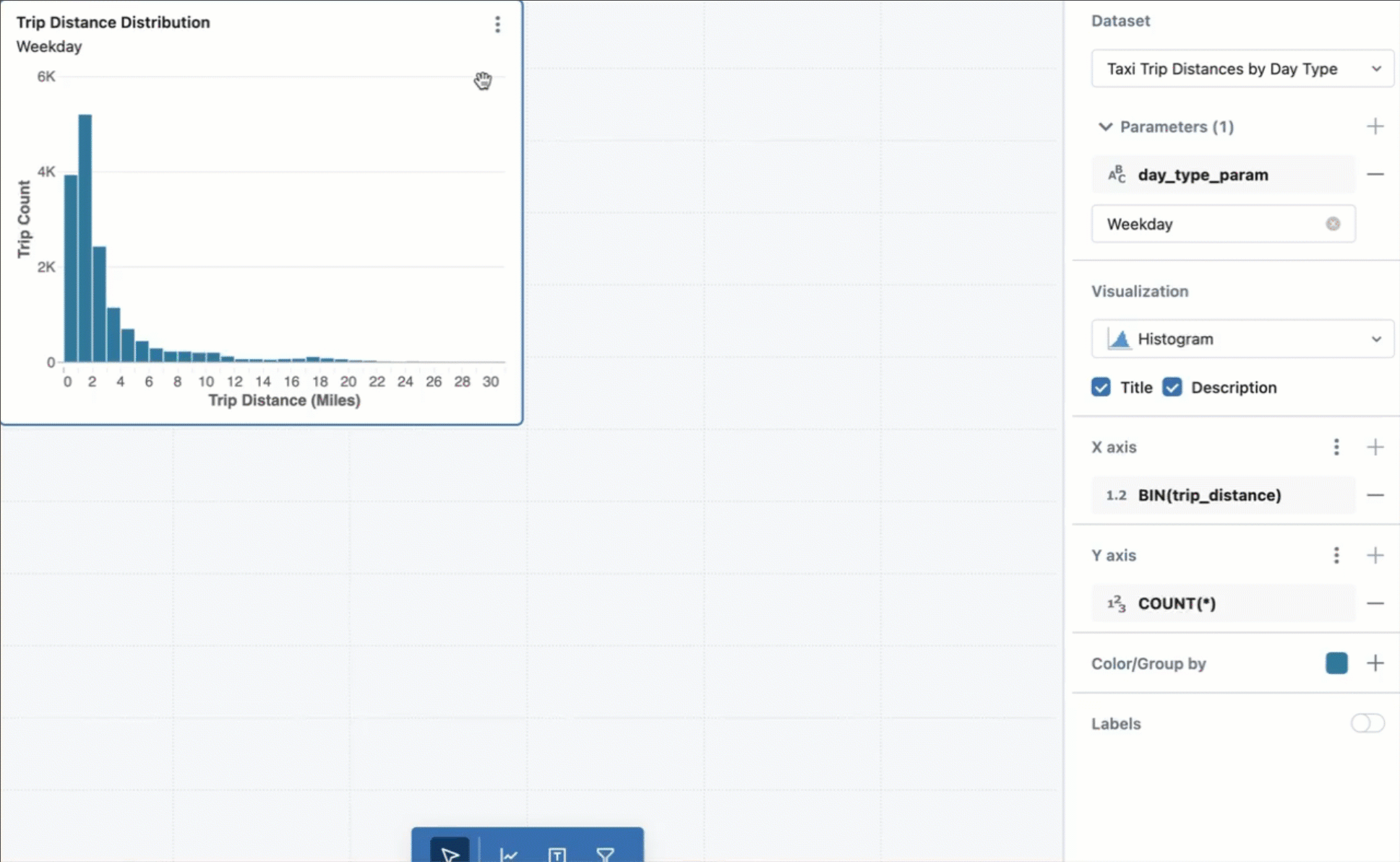Enable the Labels toggle
1400x862 pixels.
click(x=1365, y=723)
